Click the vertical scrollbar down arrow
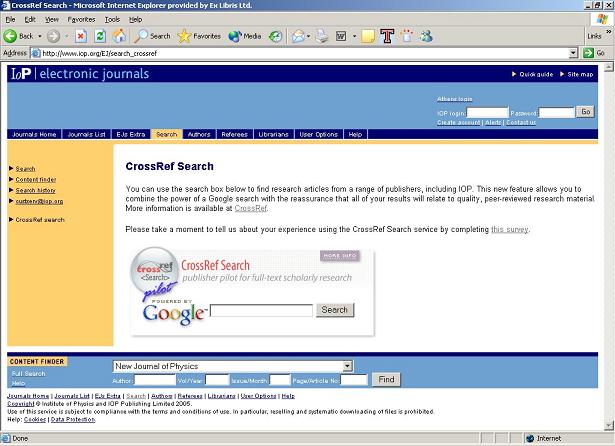Viewport: 615px width, 446px height. (609, 425)
